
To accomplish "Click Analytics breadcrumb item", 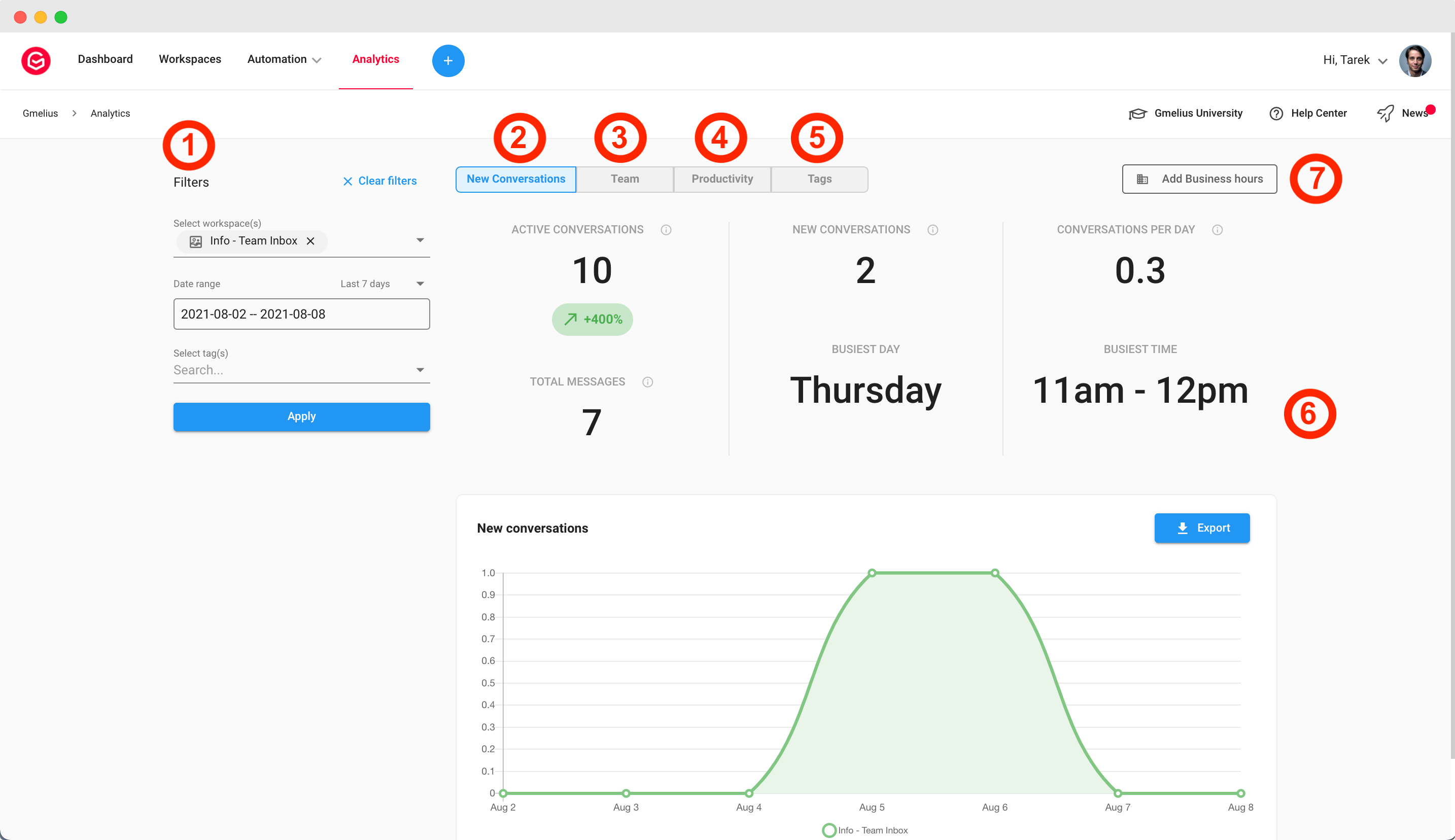I will pyautogui.click(x=110, y=114).
